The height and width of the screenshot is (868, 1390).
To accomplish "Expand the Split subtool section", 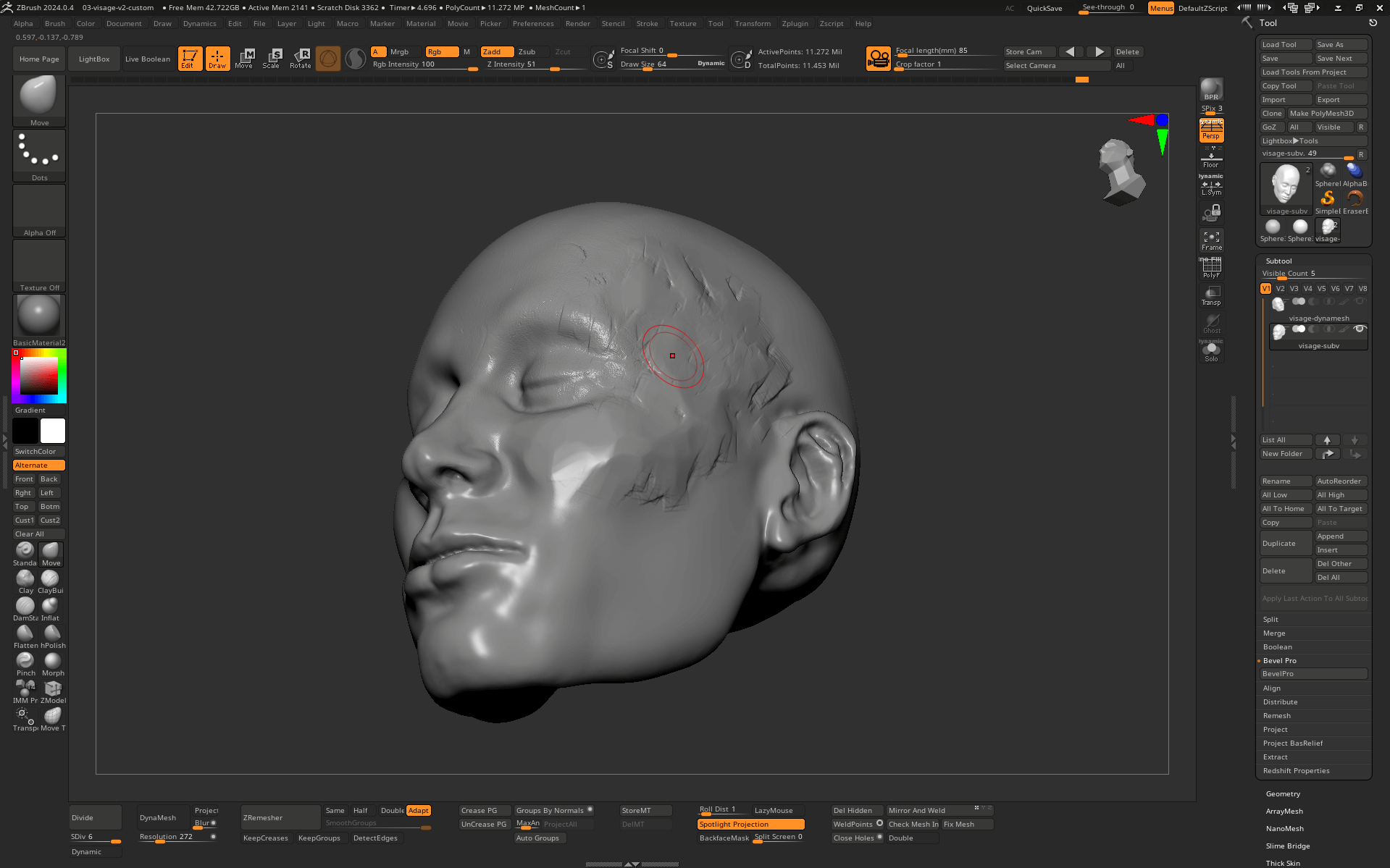I will (x=1270, y=620).
